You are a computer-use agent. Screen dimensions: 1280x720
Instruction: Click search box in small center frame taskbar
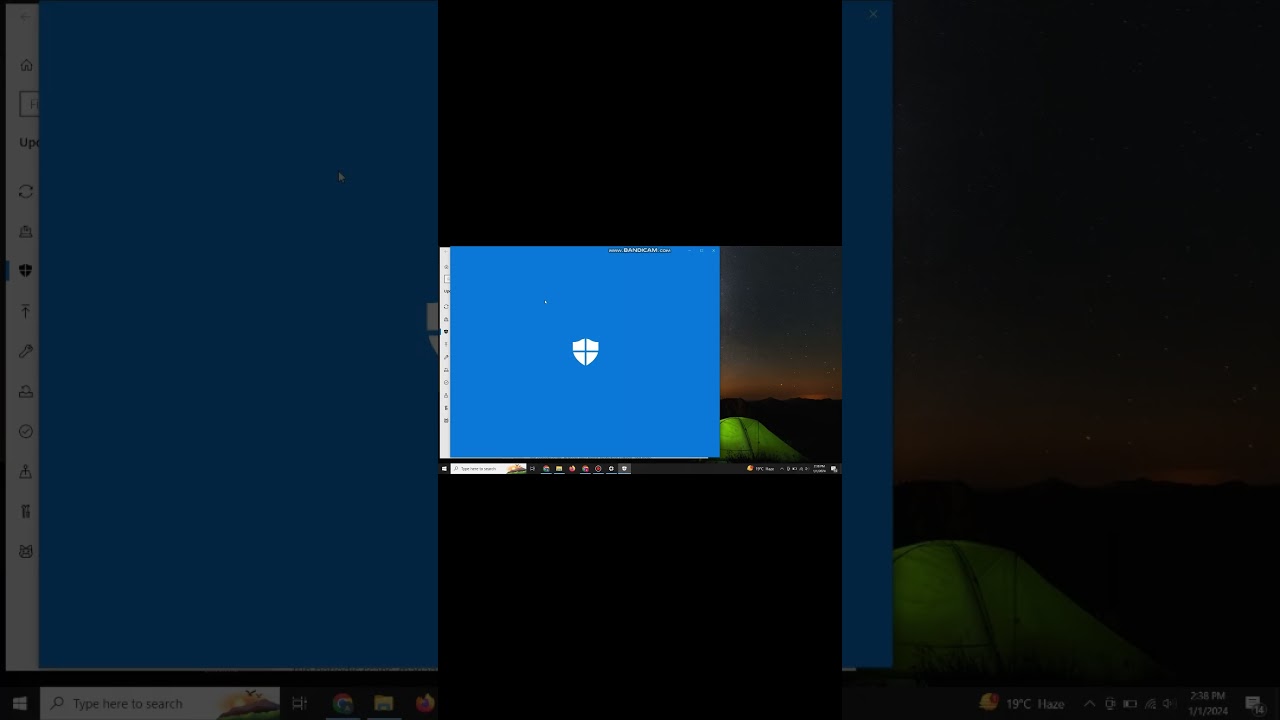click(x=488, y=468)
